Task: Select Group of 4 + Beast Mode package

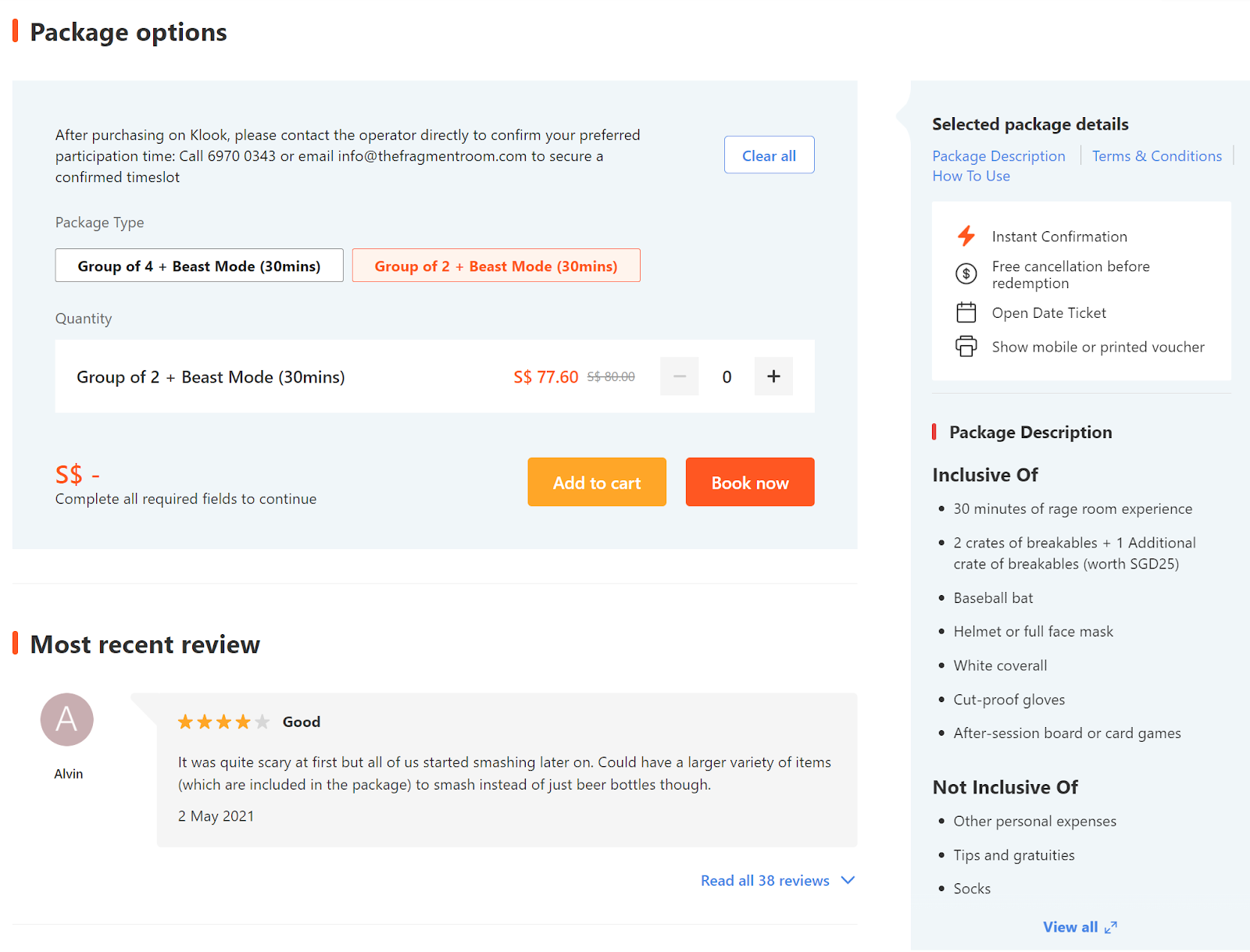Action: [x=199, y=266]
